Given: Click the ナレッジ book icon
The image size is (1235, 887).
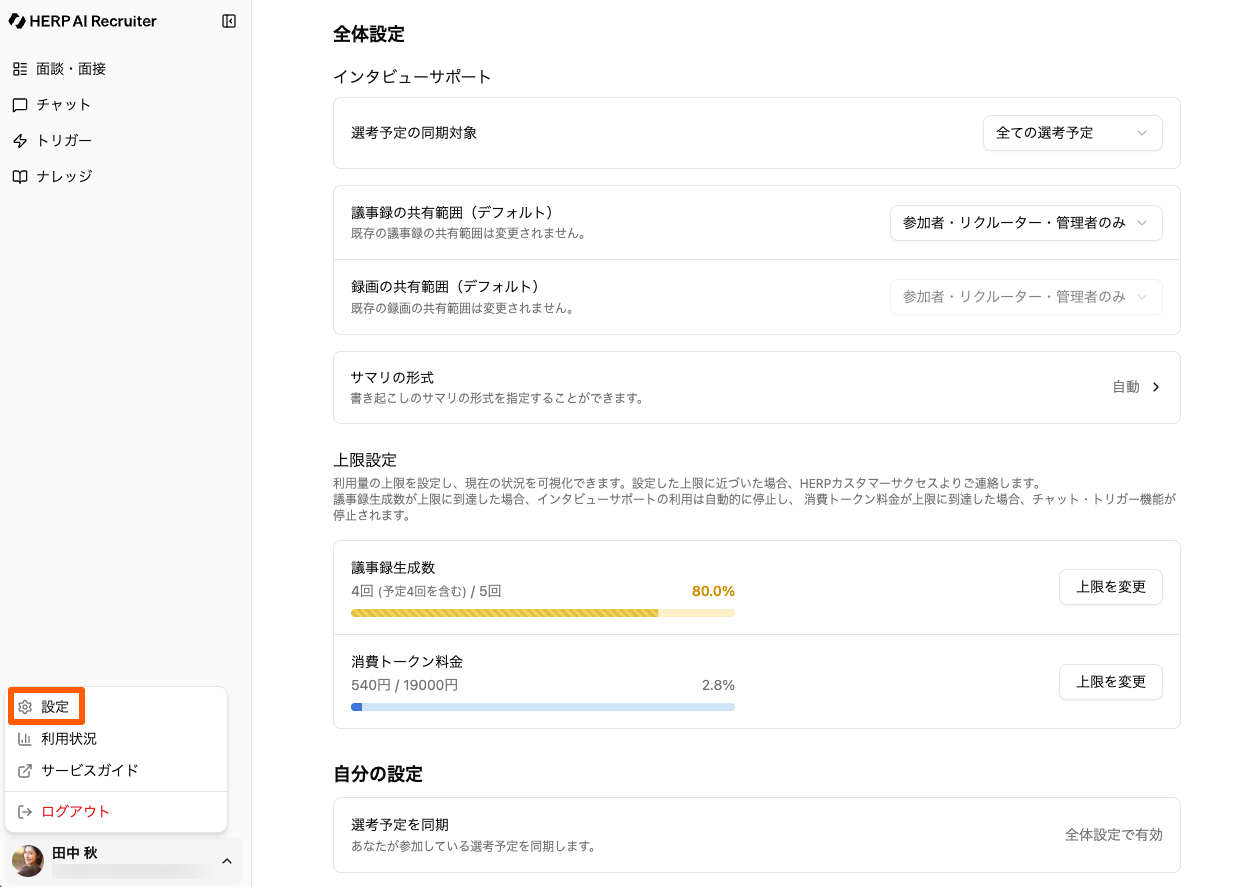Looking at the screenshot, I should [20, 177].
